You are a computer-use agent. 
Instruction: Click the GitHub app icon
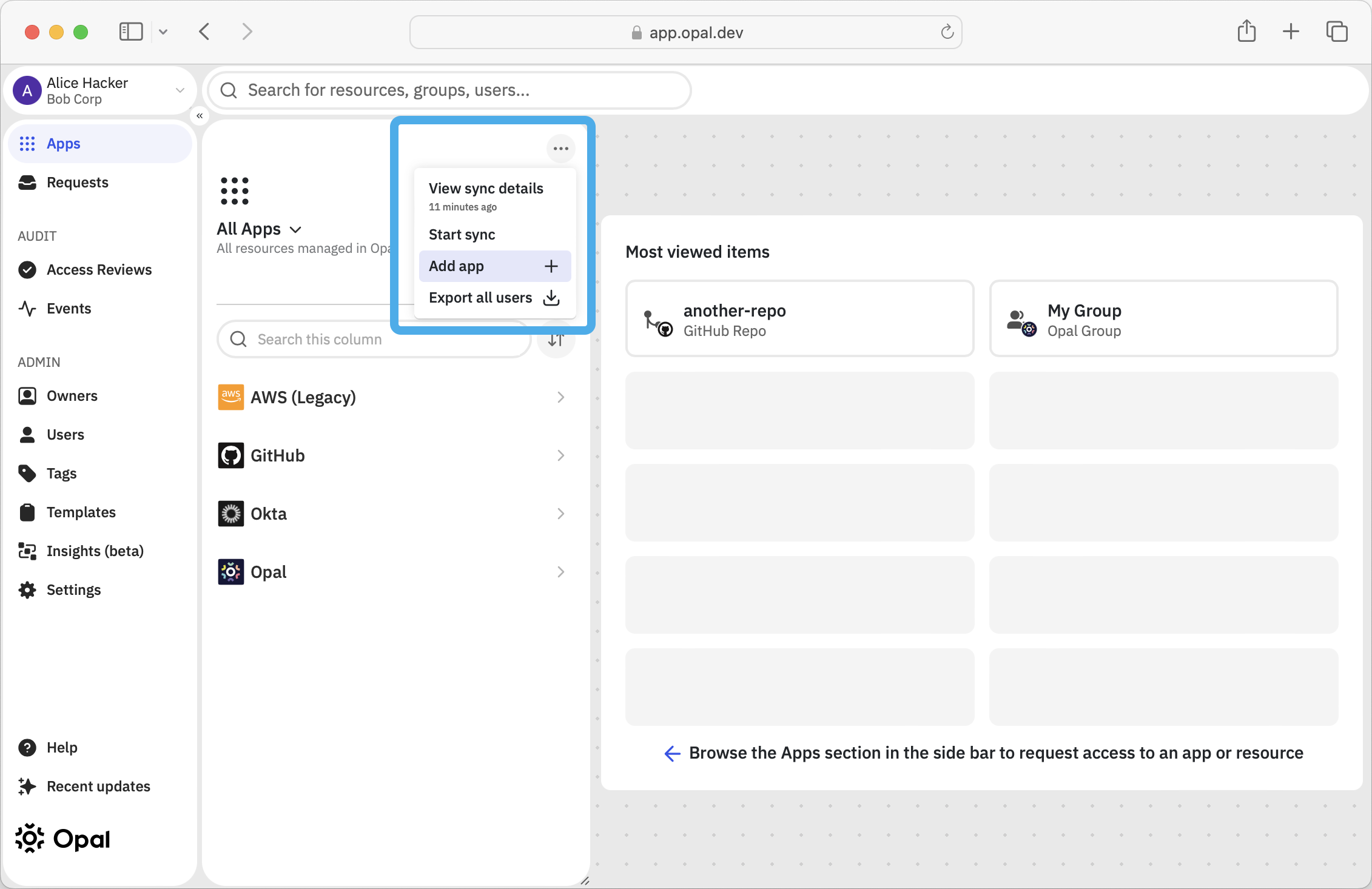[x=231, y=455]
